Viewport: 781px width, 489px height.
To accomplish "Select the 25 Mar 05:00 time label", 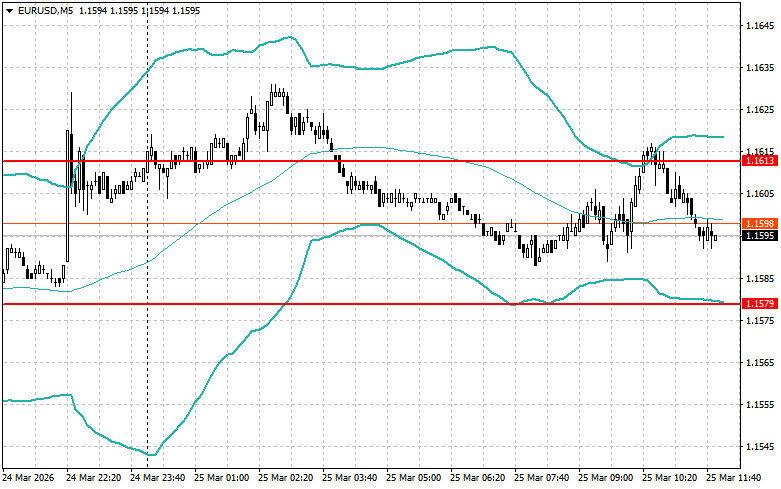I will click(413, 478).
